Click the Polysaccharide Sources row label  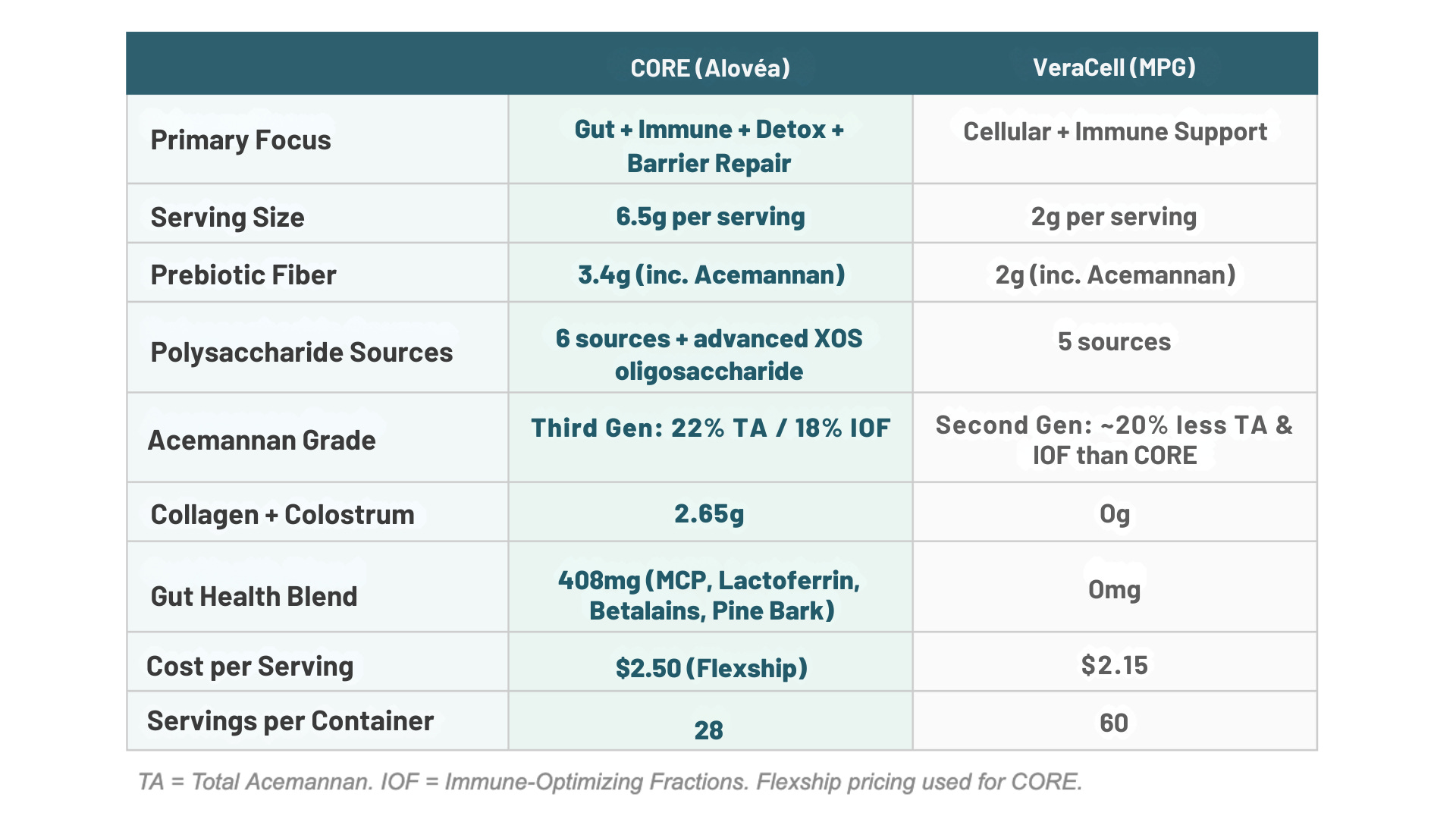pos(301,353)
